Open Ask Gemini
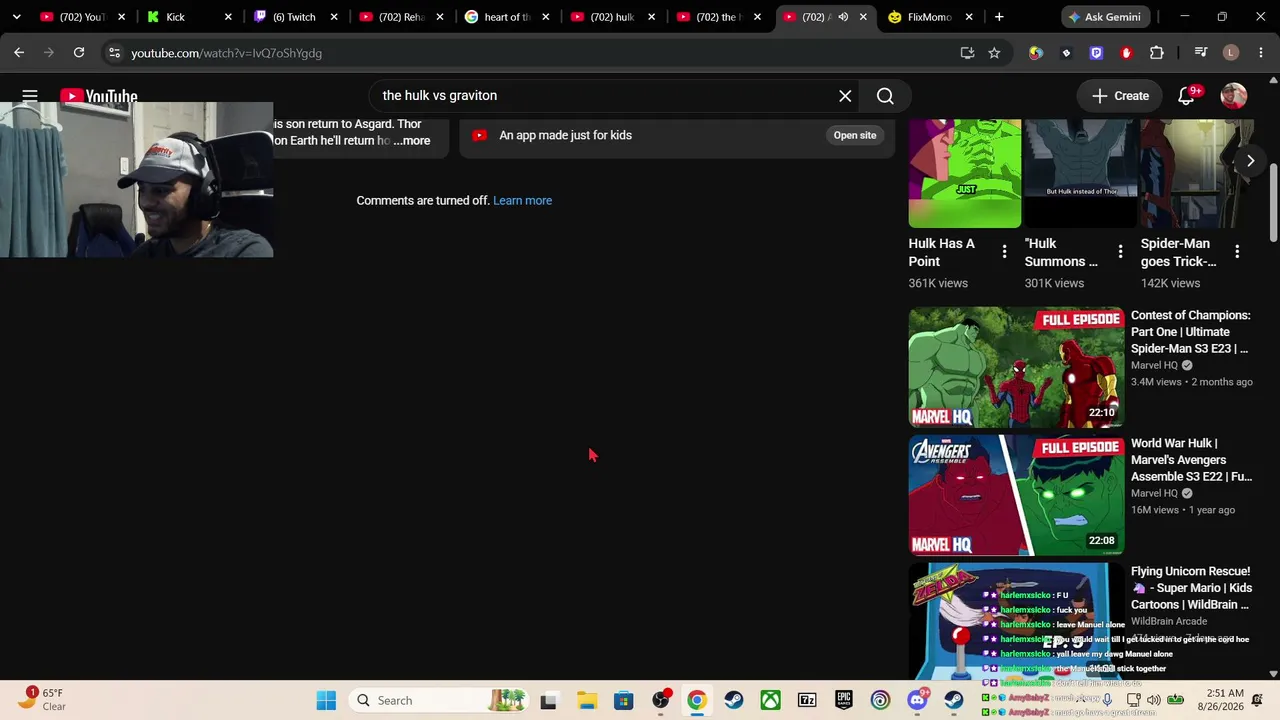 tap(1104, 17)
